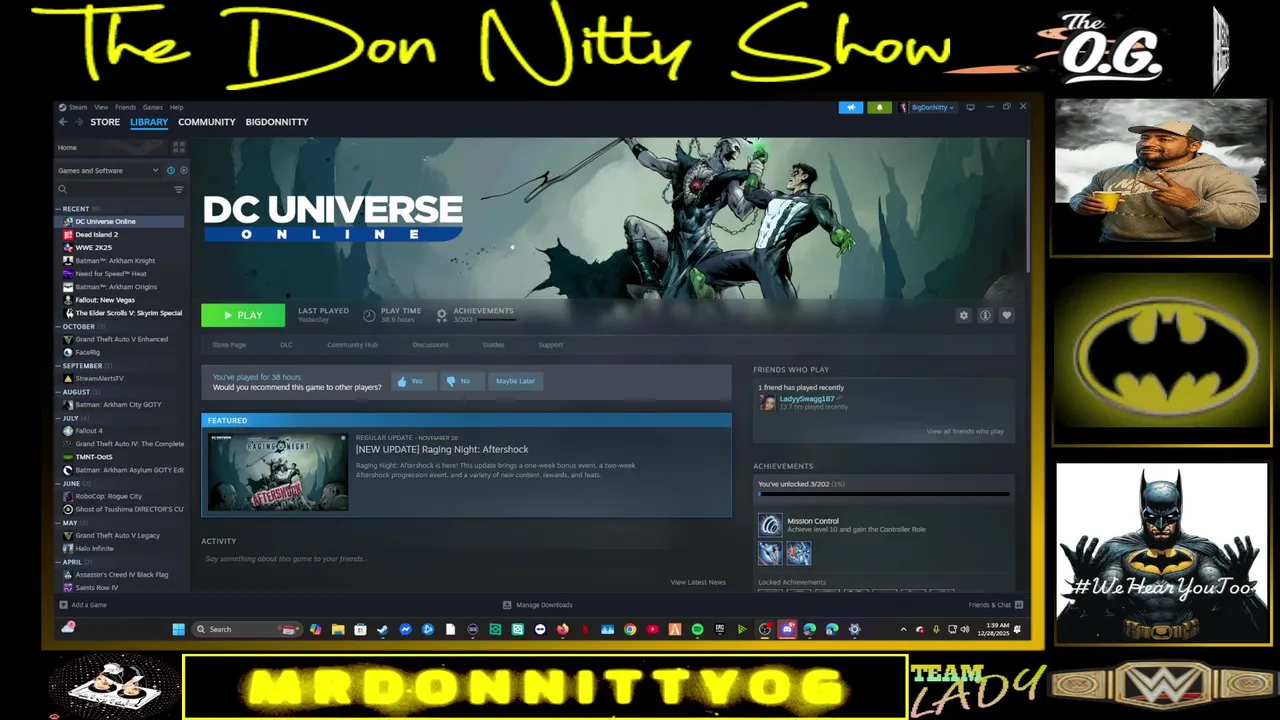Open Discord from the taskbar
1280x720 pixels.
tap(787, 629)
